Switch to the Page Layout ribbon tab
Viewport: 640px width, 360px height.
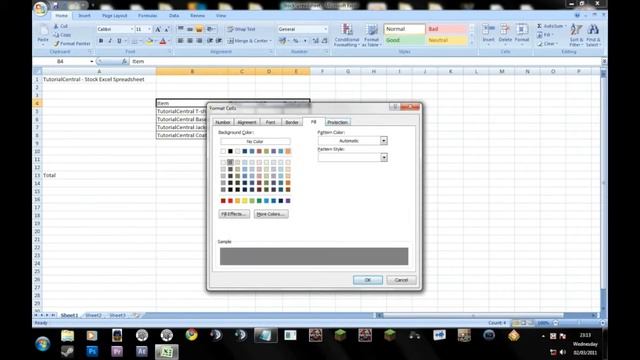click(115, 16)
